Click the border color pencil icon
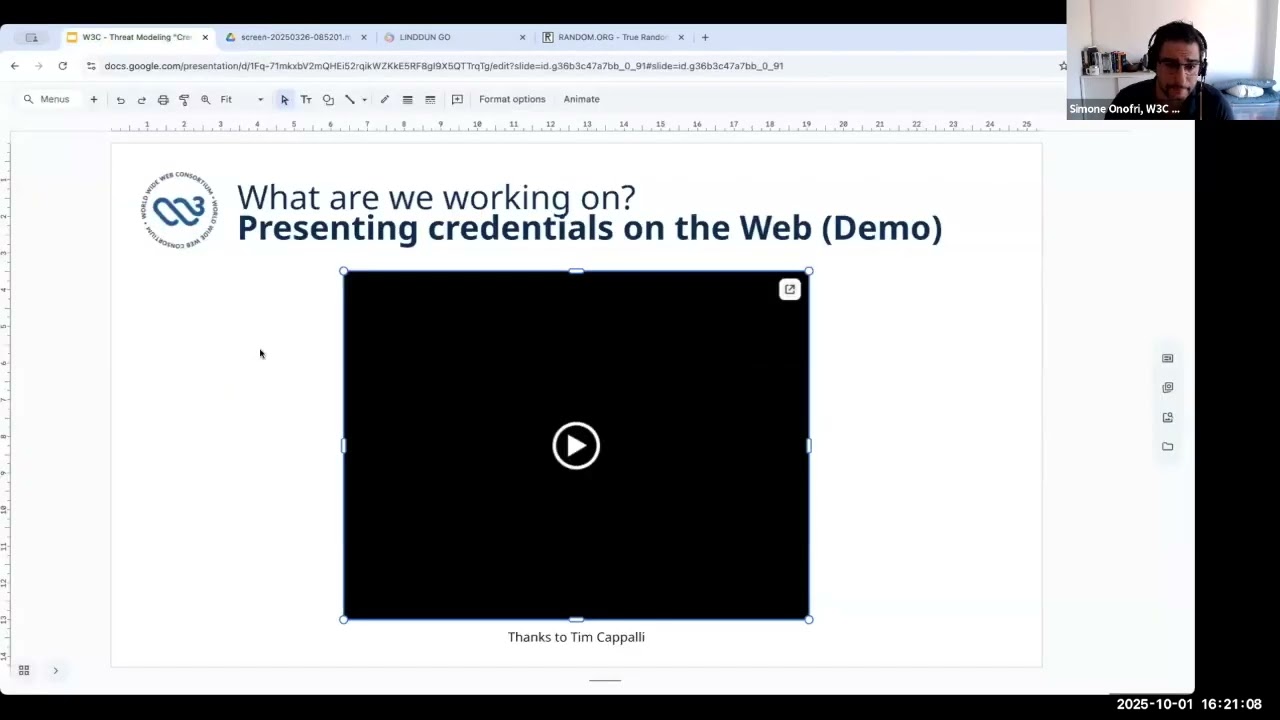 pos(385,100)
